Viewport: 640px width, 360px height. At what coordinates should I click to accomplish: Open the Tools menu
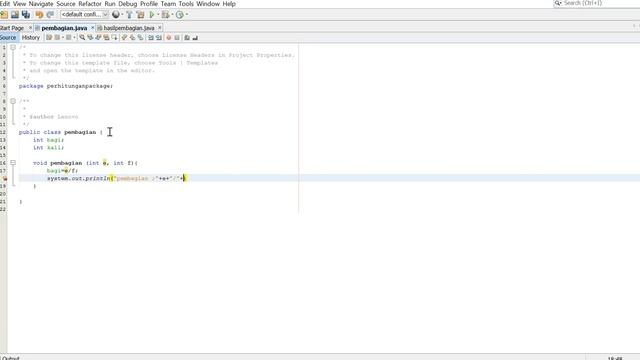pos(186,4)
